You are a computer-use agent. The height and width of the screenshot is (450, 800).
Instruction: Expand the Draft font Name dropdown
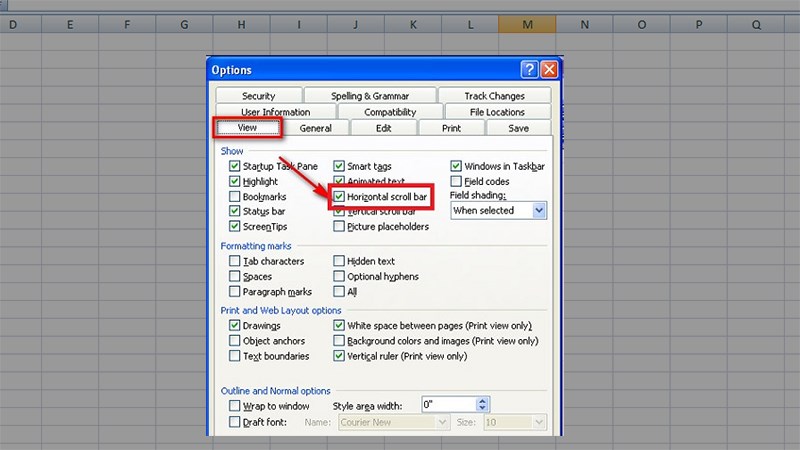[x=442, y=422]
